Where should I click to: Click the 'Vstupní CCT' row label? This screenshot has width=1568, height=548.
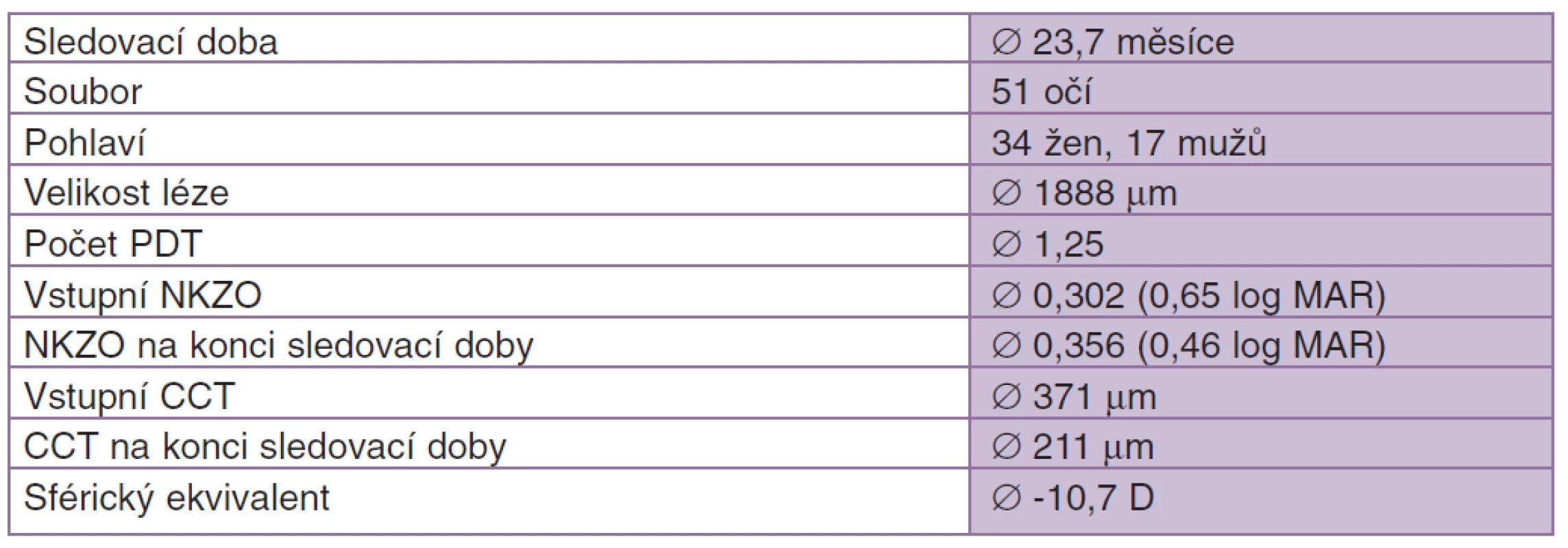click(x=130, y=396)
